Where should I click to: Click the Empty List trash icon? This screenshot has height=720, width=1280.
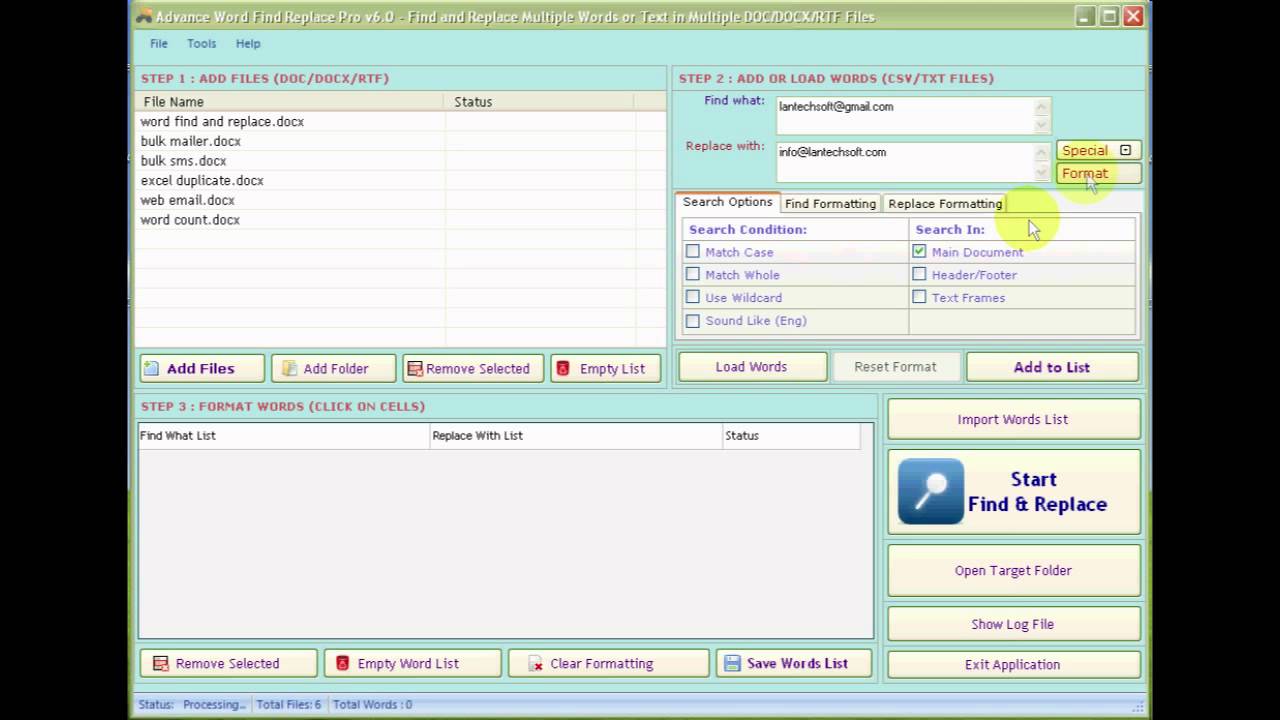coord(562,368)
